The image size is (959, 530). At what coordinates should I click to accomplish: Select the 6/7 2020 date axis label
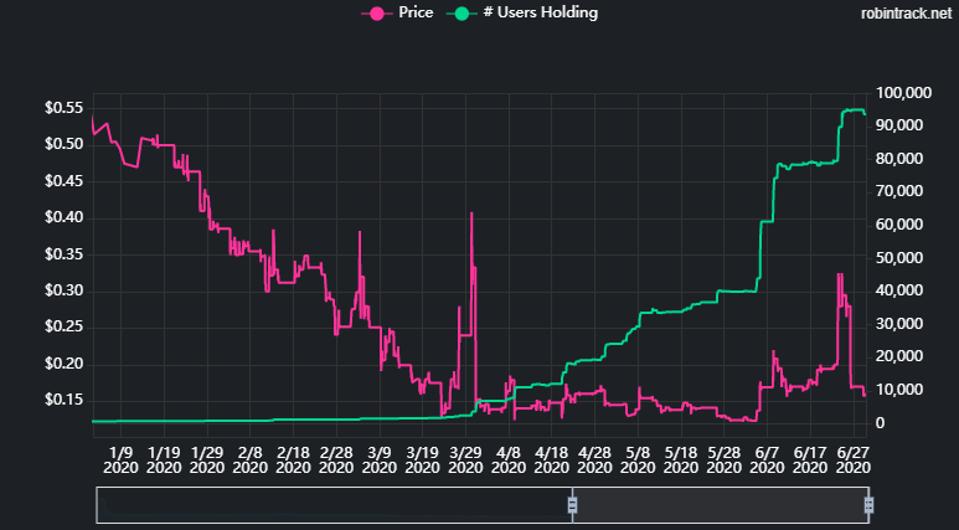click(766, 459)
